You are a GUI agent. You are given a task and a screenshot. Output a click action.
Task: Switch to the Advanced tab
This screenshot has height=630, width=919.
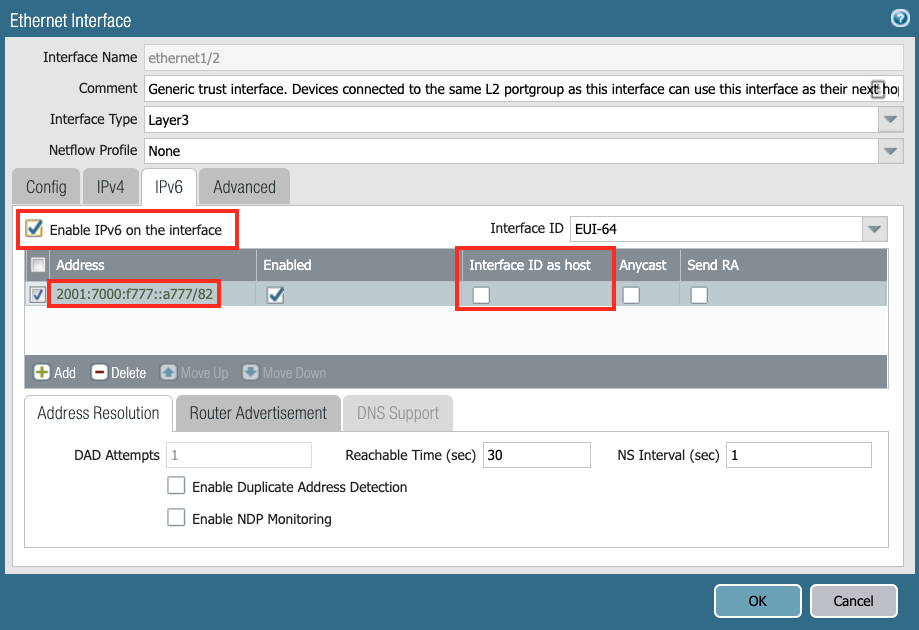(x=244, y=187)
